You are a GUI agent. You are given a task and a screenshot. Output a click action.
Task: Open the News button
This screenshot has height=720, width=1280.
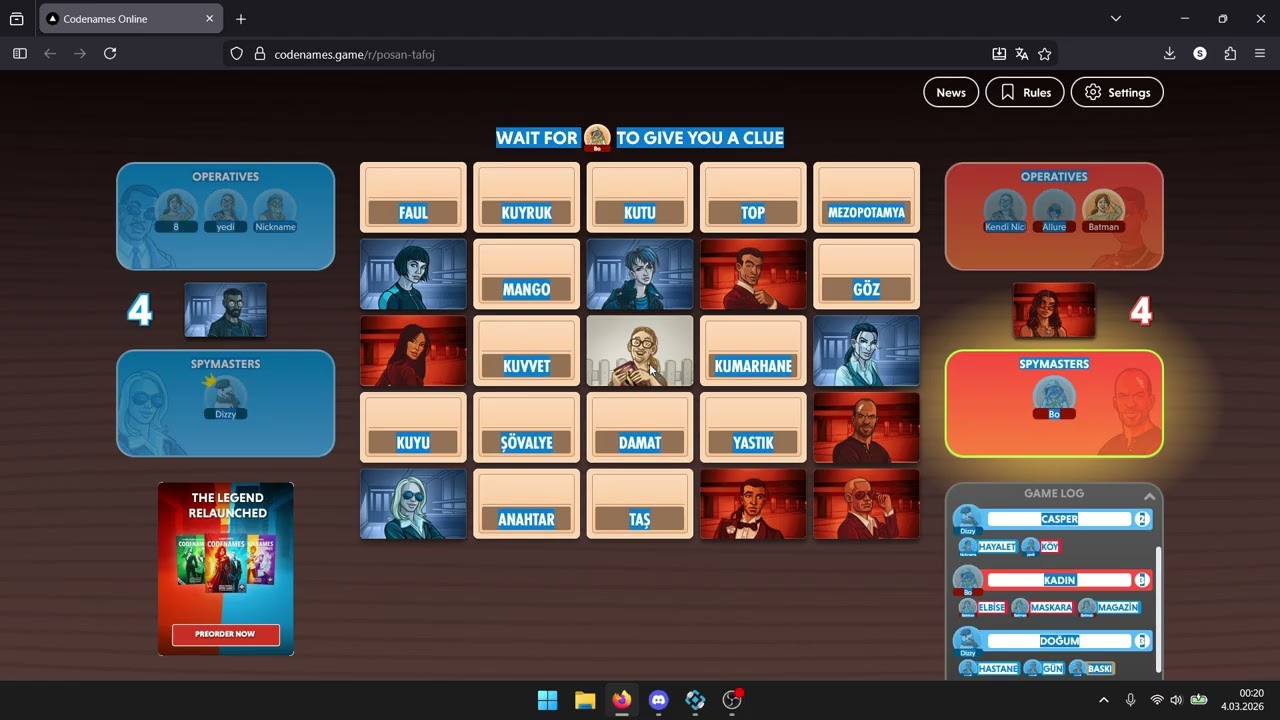951,92
